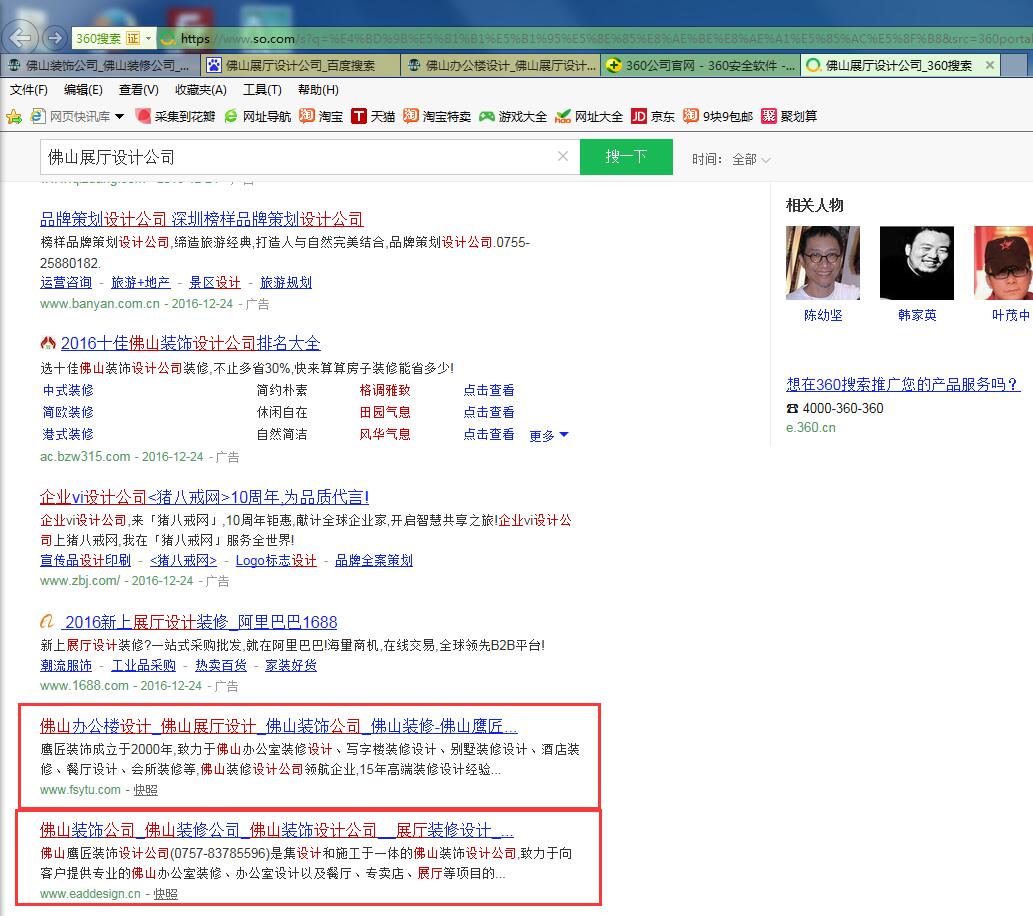Click the 旅游规划 sublink
Viewport: 1033px width, 916px height.
click(x=286, y=283)
